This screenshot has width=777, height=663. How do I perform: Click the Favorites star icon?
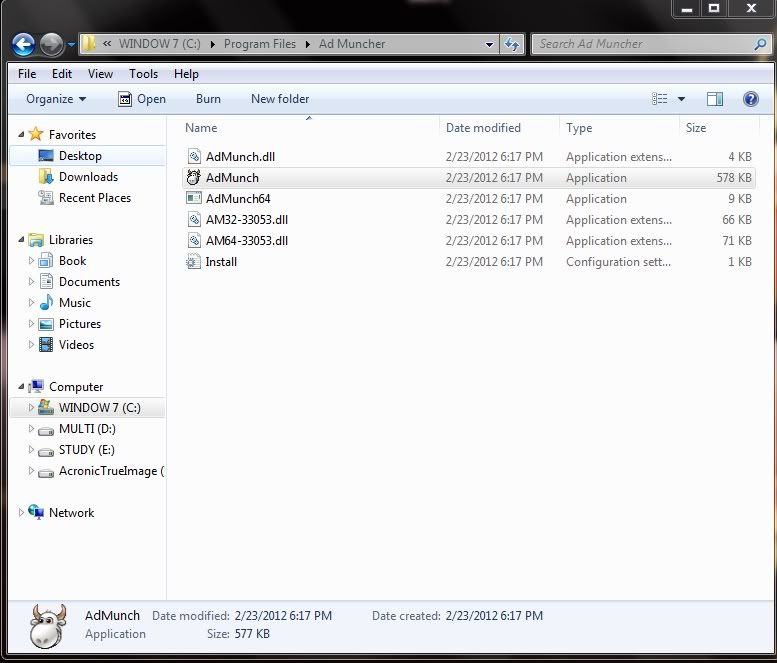point(36,134)
